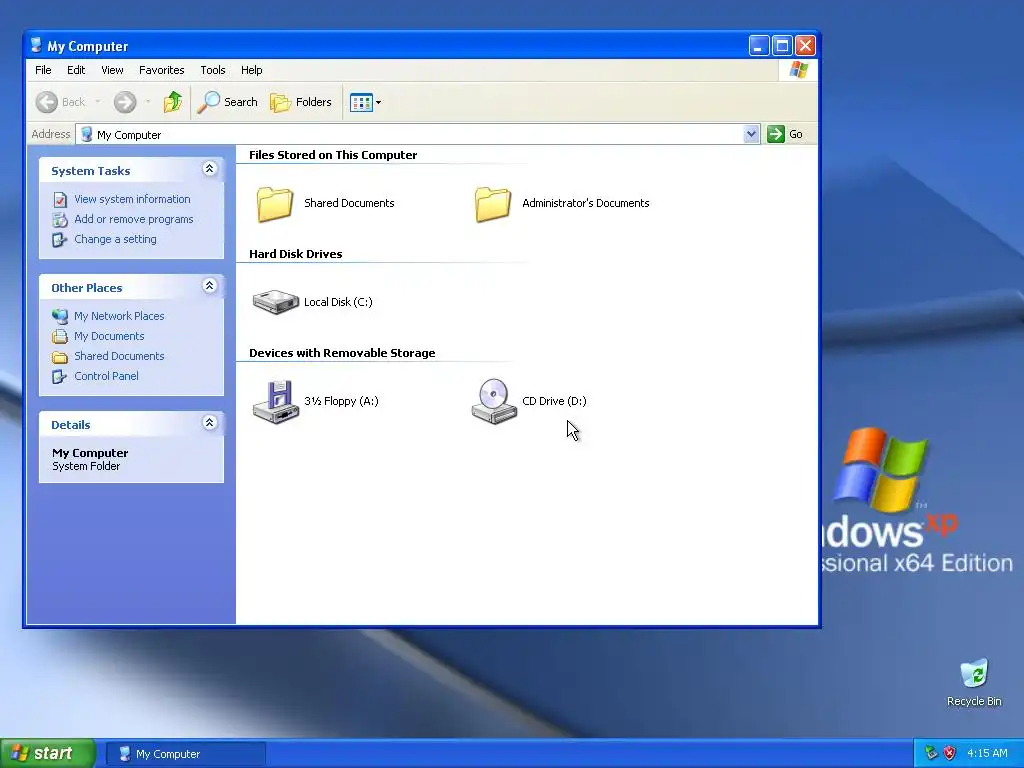Minimize the My Computer window
The height and width of the screenshot is (768, 1024).
pyautogui.click(x=758, y=46)
